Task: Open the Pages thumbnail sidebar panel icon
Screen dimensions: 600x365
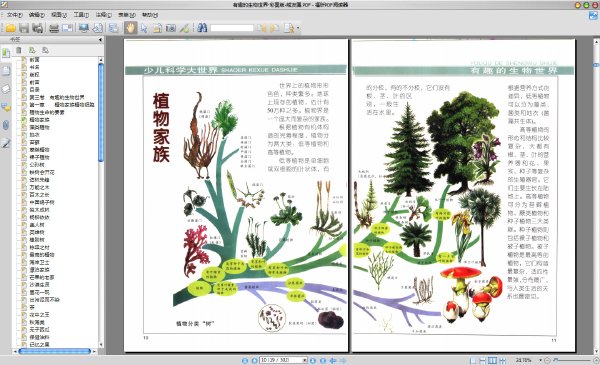Action: [6, 71]
